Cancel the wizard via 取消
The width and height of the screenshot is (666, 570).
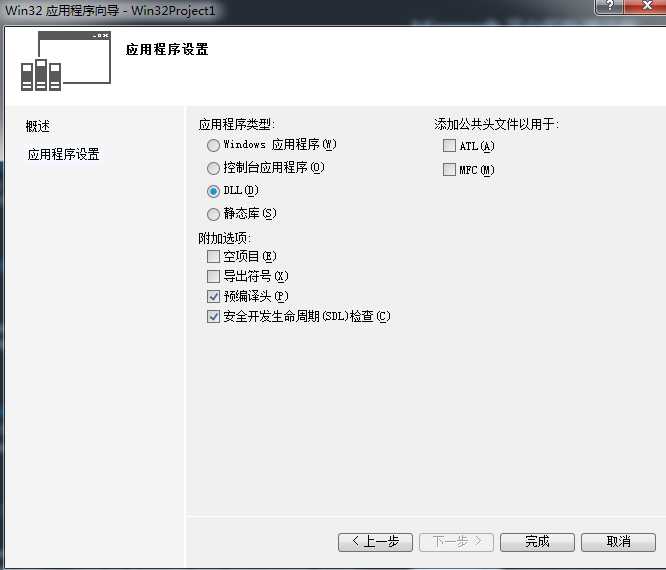click(x=618, y=542)
